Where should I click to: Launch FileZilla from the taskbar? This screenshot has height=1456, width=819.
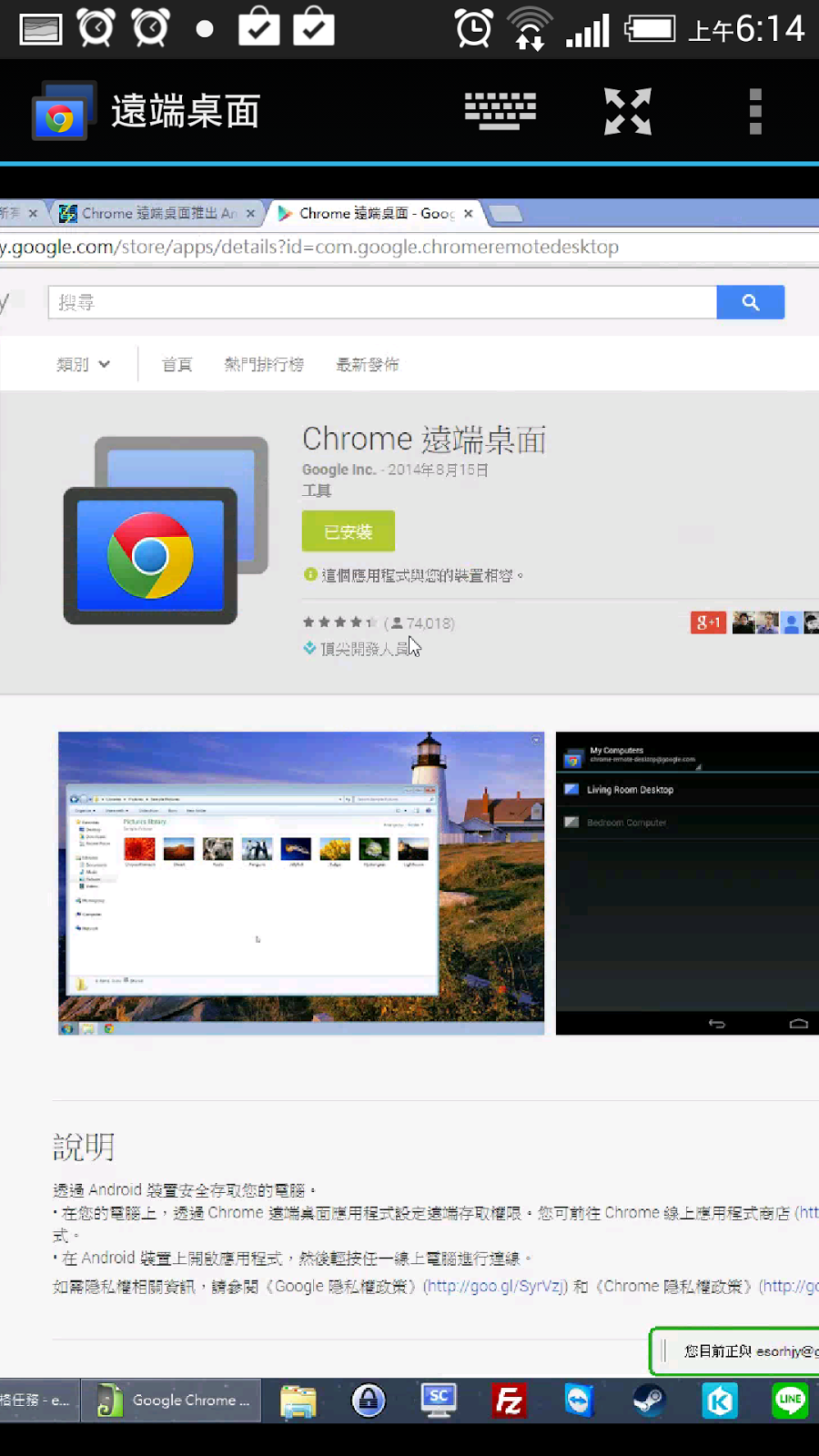click(x=509, y=1400)
